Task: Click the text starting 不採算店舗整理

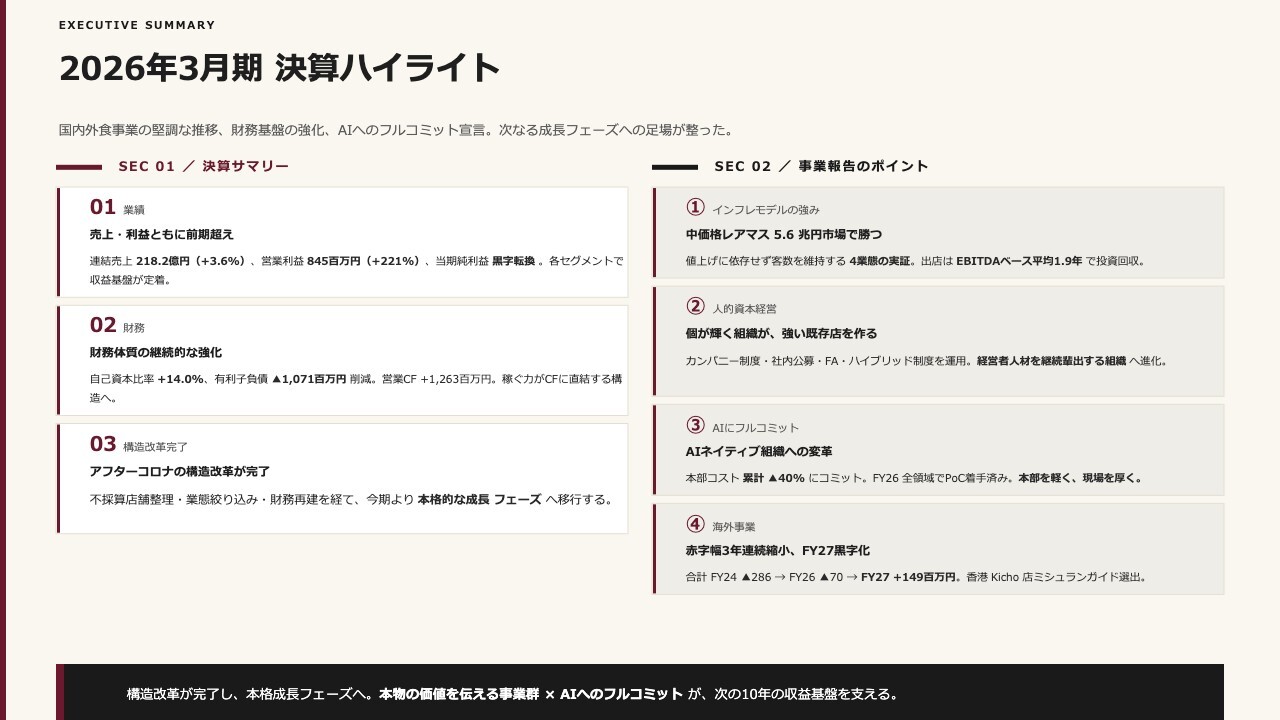Action: [352, 499]
